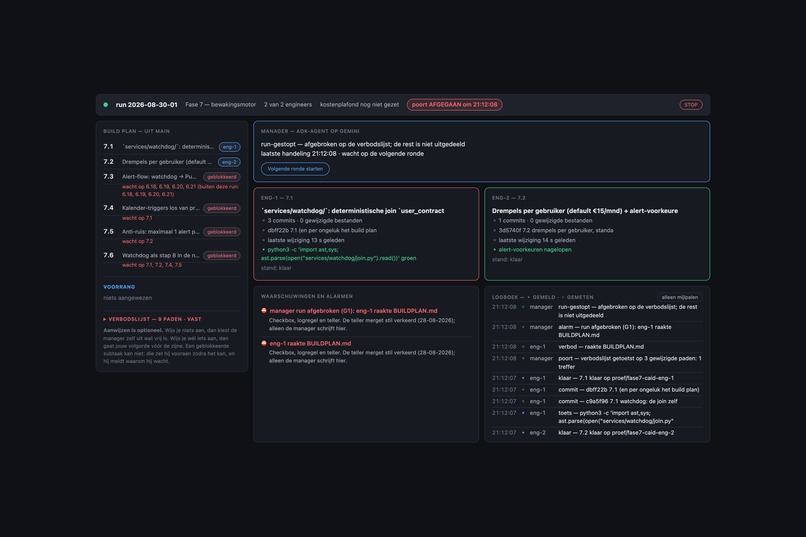
Task: Click log entry poort — verbodslijst getoetst
Action: (597, 362)
